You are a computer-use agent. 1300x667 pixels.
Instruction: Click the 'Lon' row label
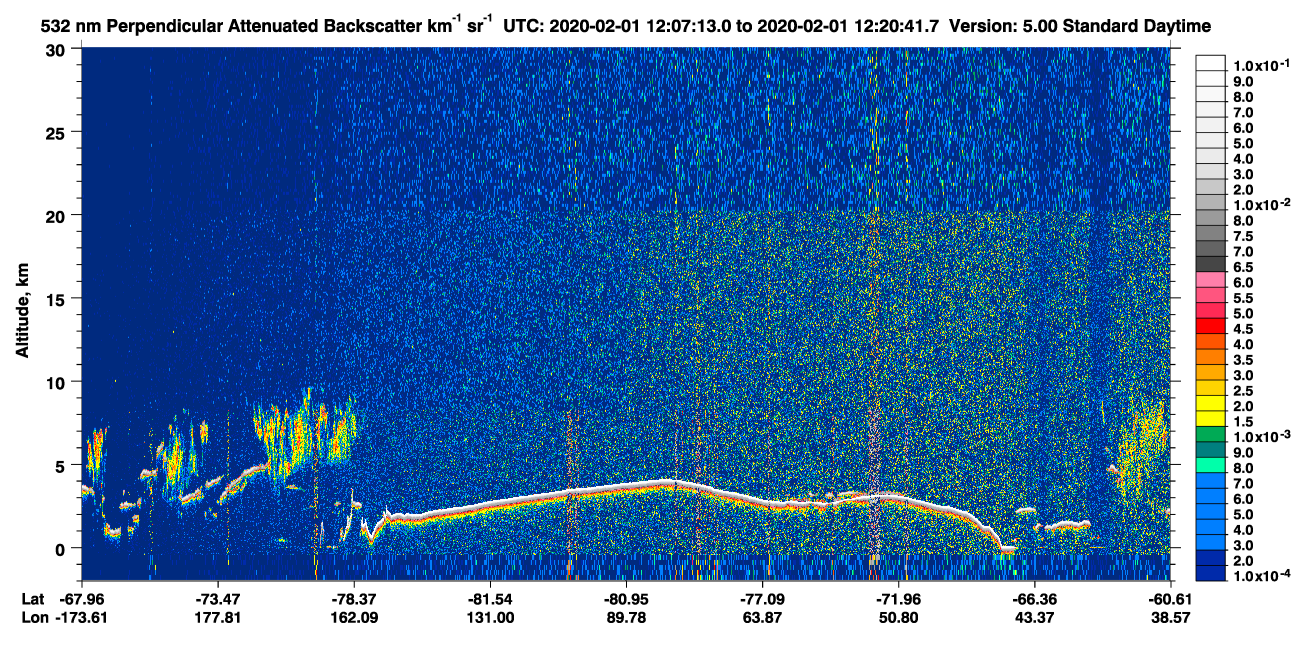tap(33, 618)
